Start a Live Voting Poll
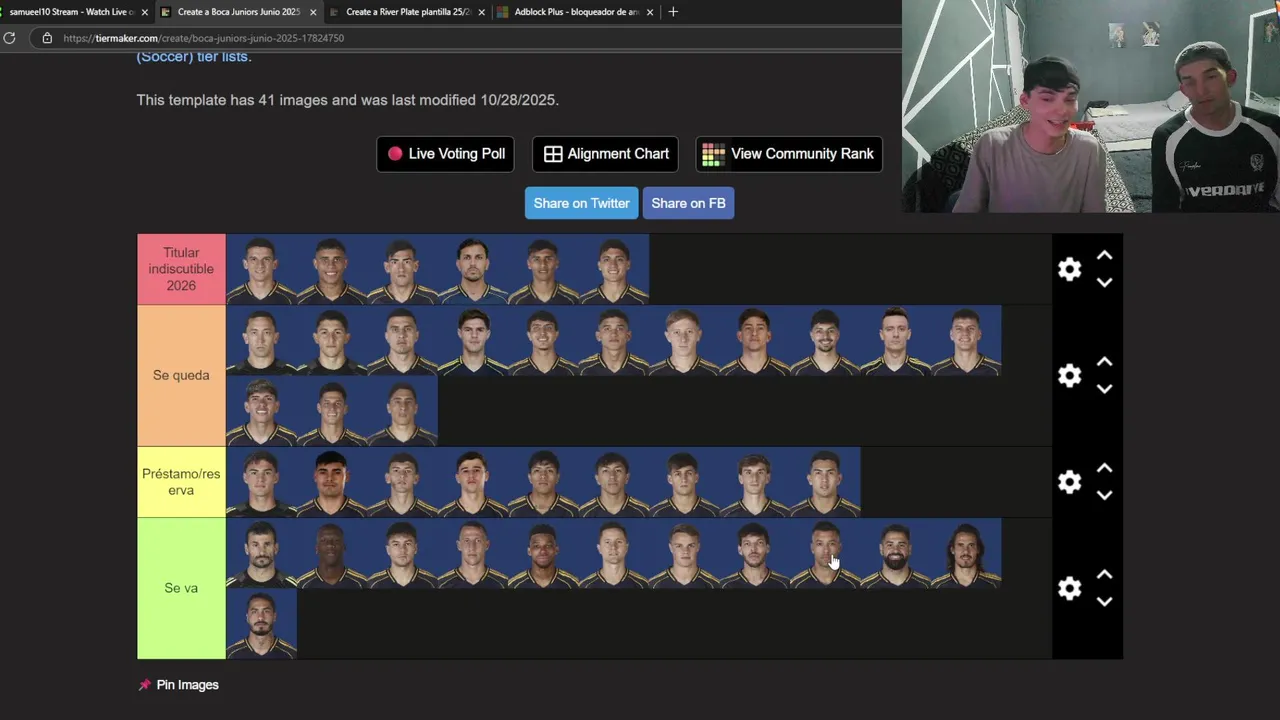1280x720 pixels. [x=445, y=154]
